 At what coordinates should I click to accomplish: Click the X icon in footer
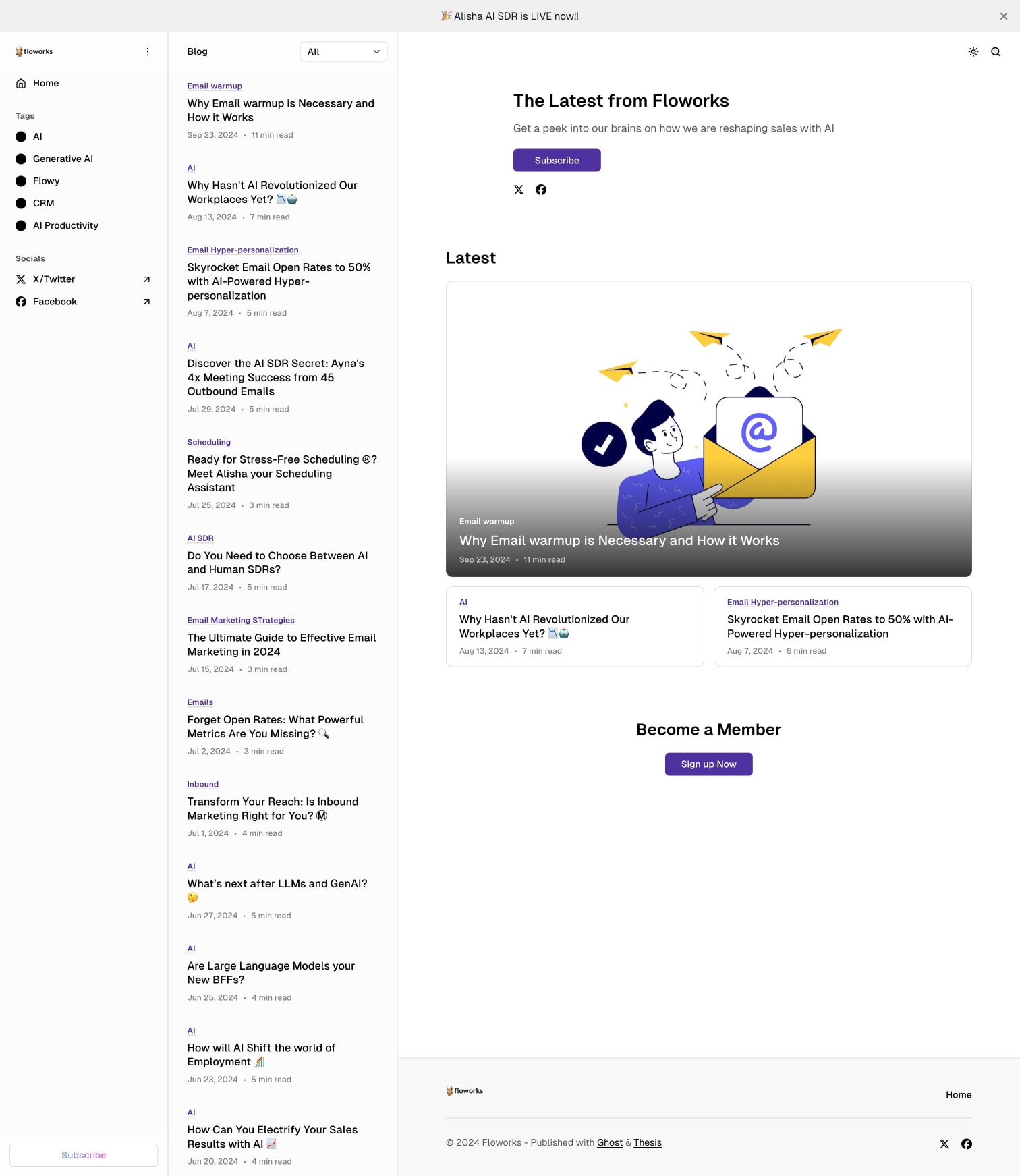coord(944,1144)
